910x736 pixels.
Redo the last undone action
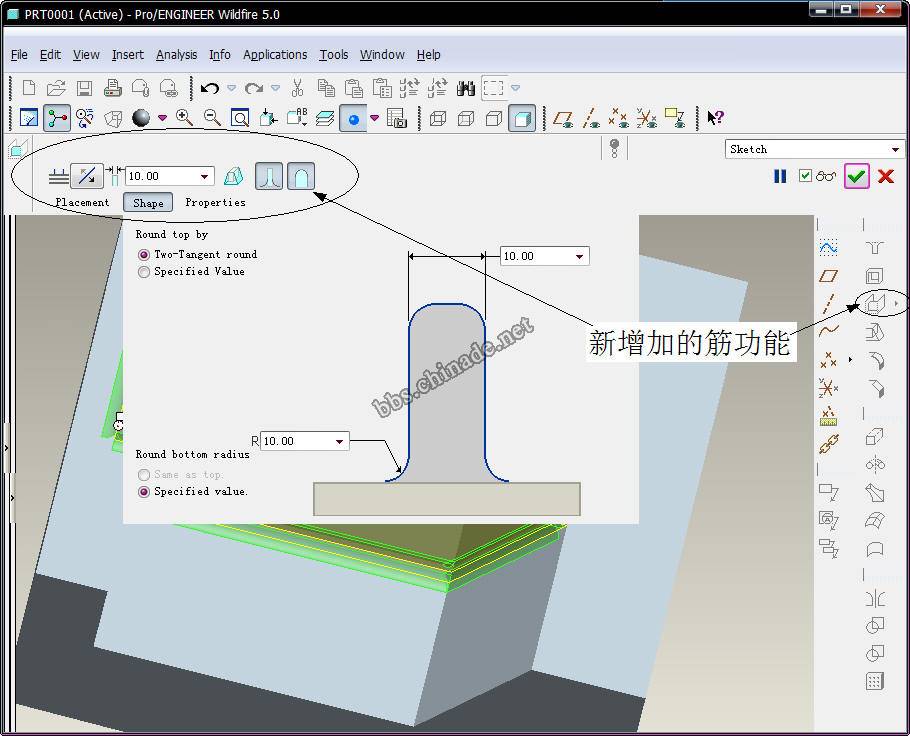[254, 88]
